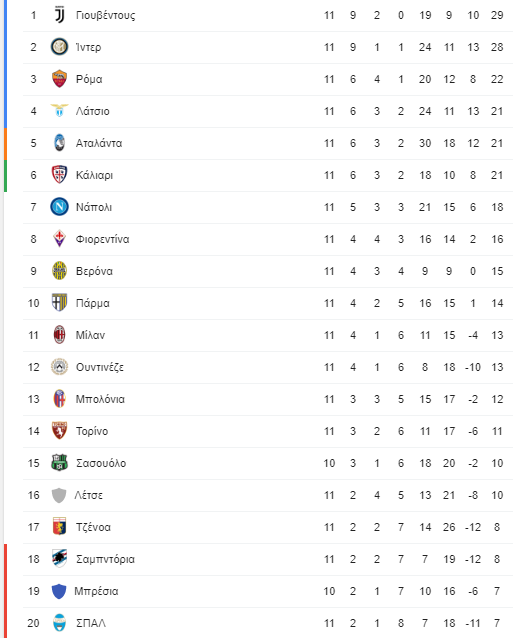Click the gray placeholder shield for Λέτσε
513x638 pixels.
click(59, 495)
